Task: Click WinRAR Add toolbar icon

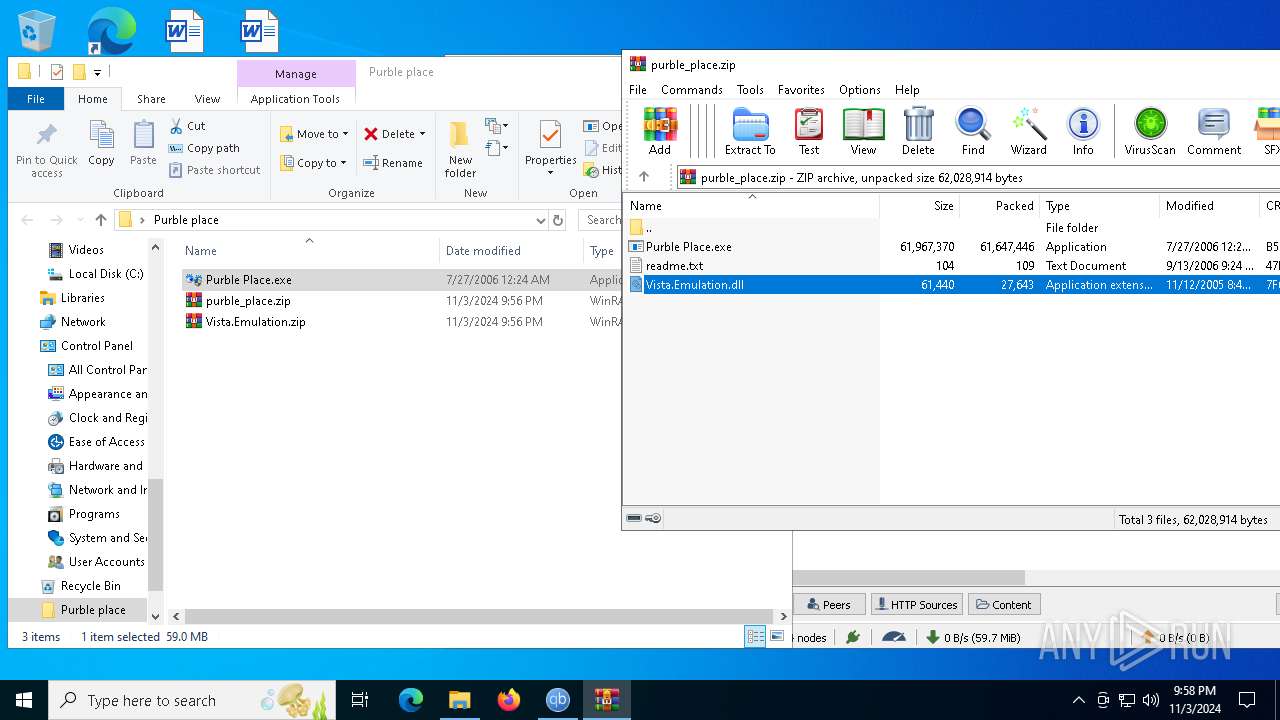Action: click(x=660, y=132)
